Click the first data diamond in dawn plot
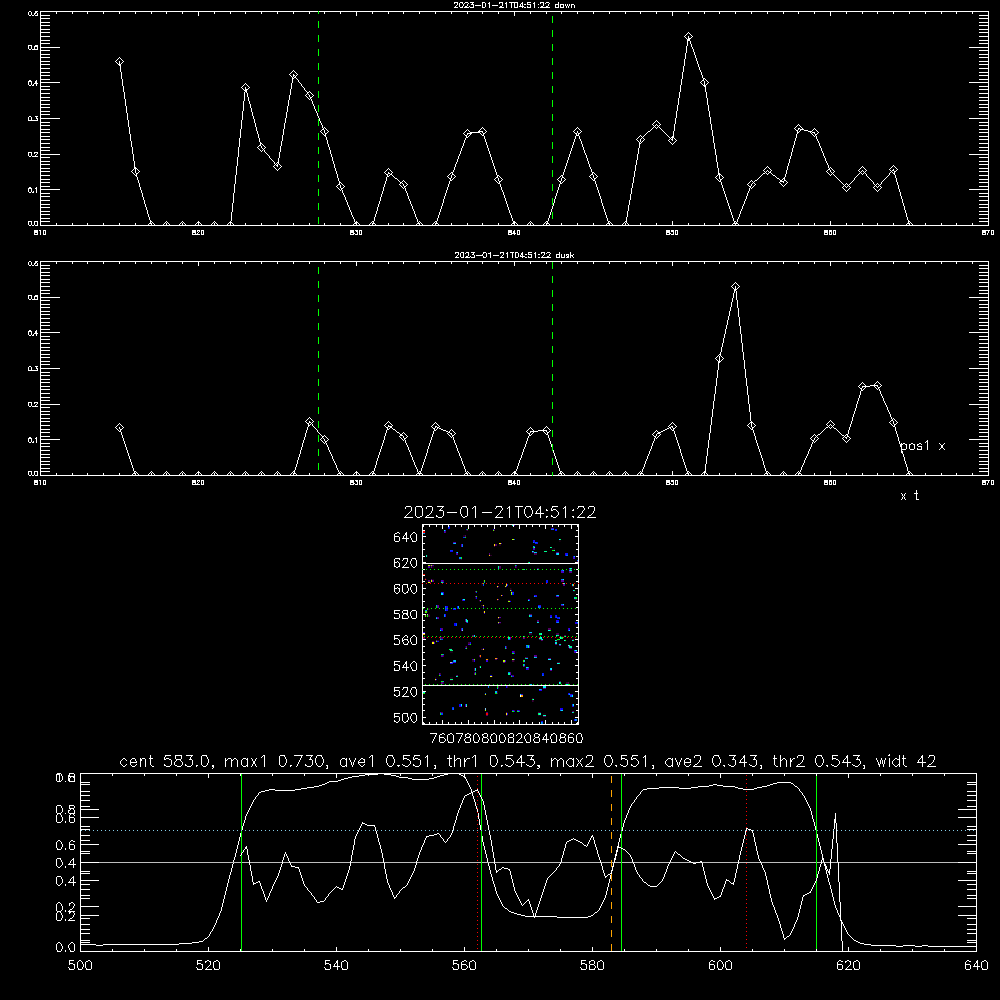The width and height of the screenshot is (1000, 1000). pos(119,62)
